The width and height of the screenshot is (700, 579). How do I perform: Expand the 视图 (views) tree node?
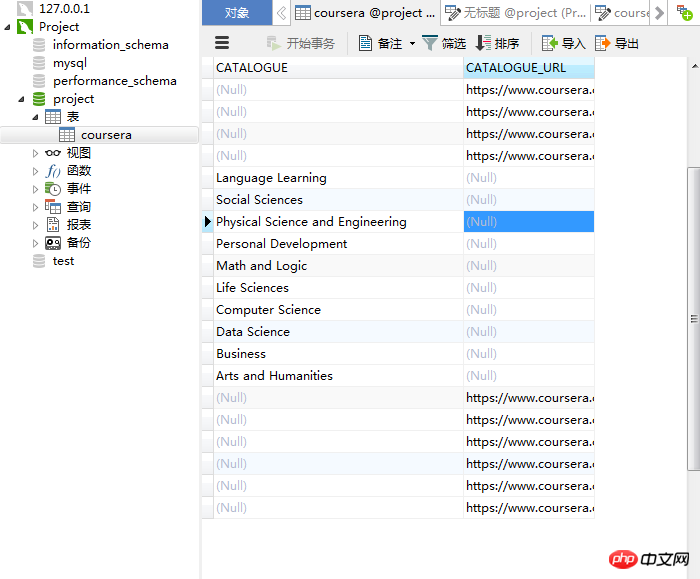coord(35,153)
